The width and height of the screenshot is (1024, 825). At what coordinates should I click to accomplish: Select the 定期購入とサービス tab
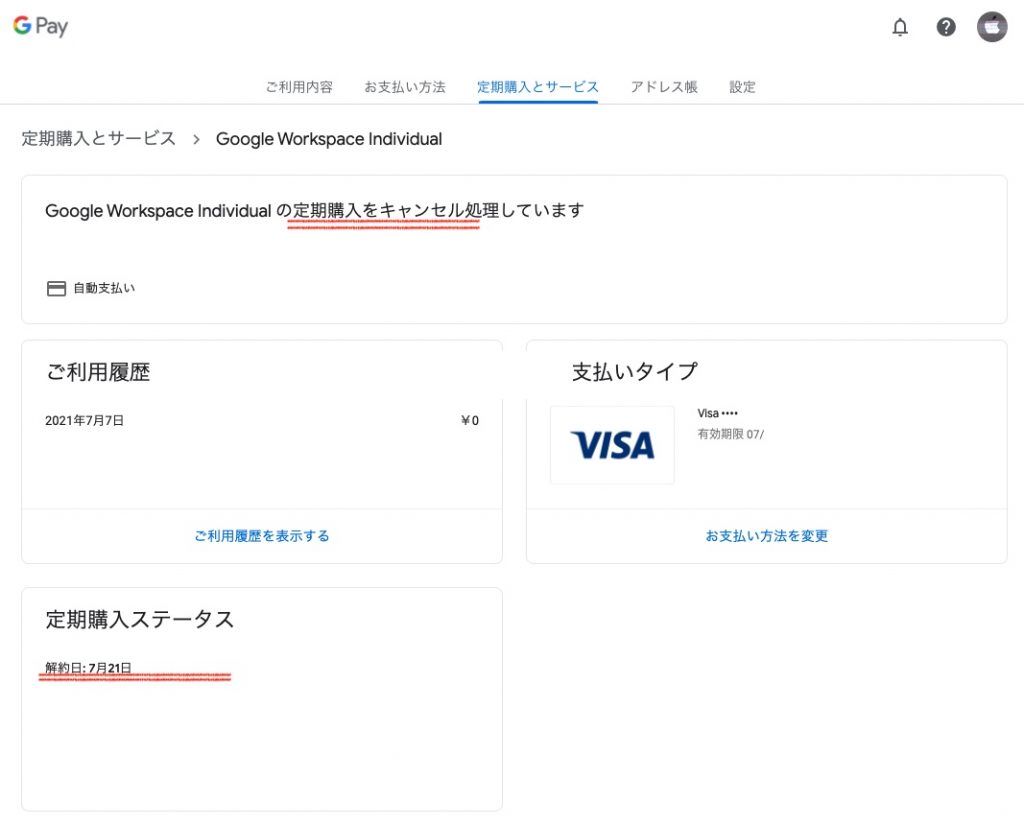(x=537, y=87)
